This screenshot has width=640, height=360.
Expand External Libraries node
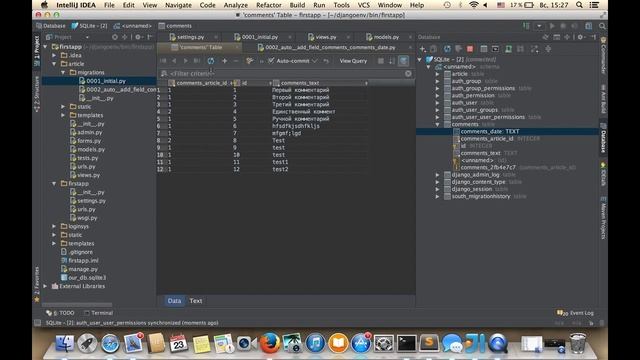pyautogui.click(x=46, y=286)
